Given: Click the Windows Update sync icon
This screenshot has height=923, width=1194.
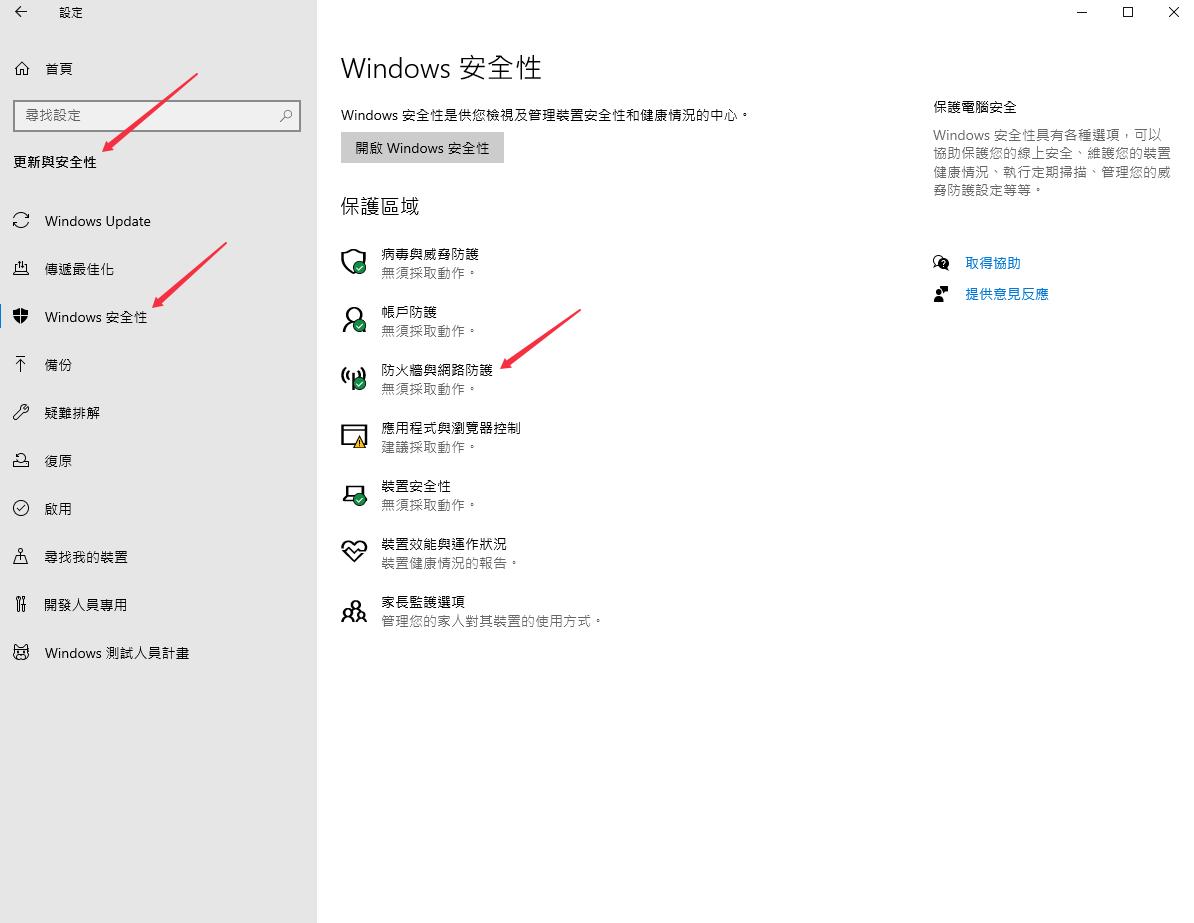Looking at the screenshot, I should 21,221.
